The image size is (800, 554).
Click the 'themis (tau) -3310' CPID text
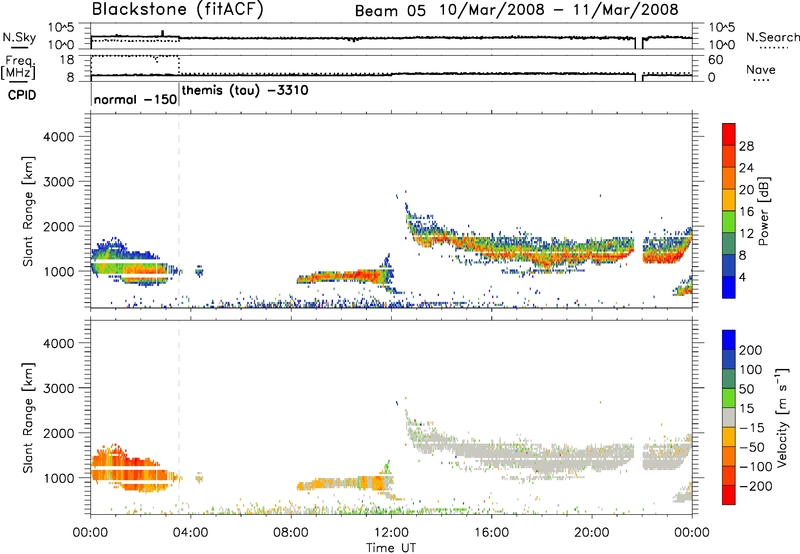click(245, 91)
